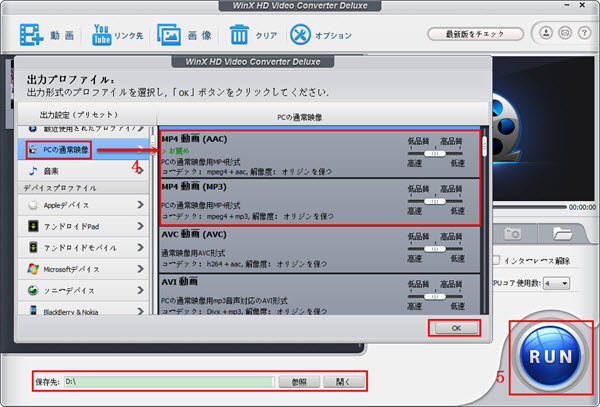Click the Microsoft Windows flag icon
The height and width of the screenshot is (407, 600).
click(x=33, y=269)
